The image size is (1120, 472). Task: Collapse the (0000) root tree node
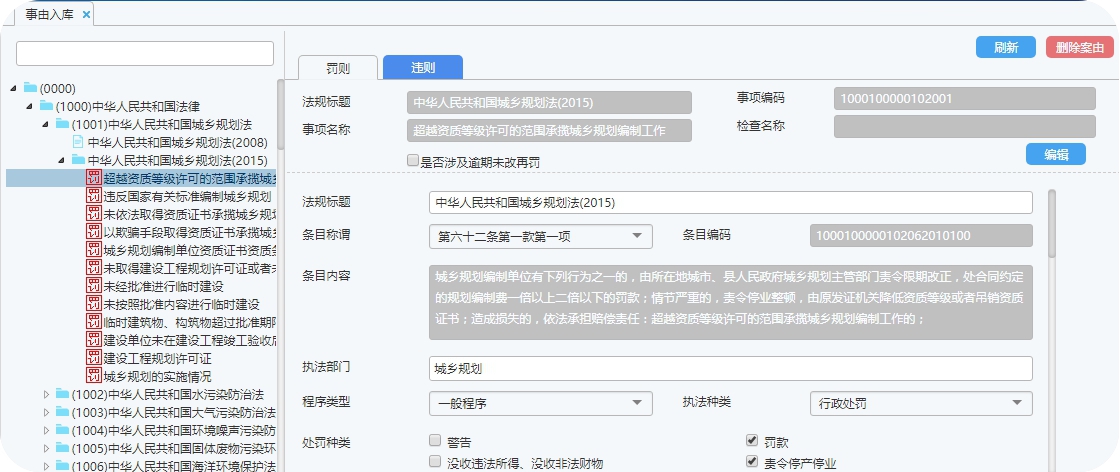[14, 88]
